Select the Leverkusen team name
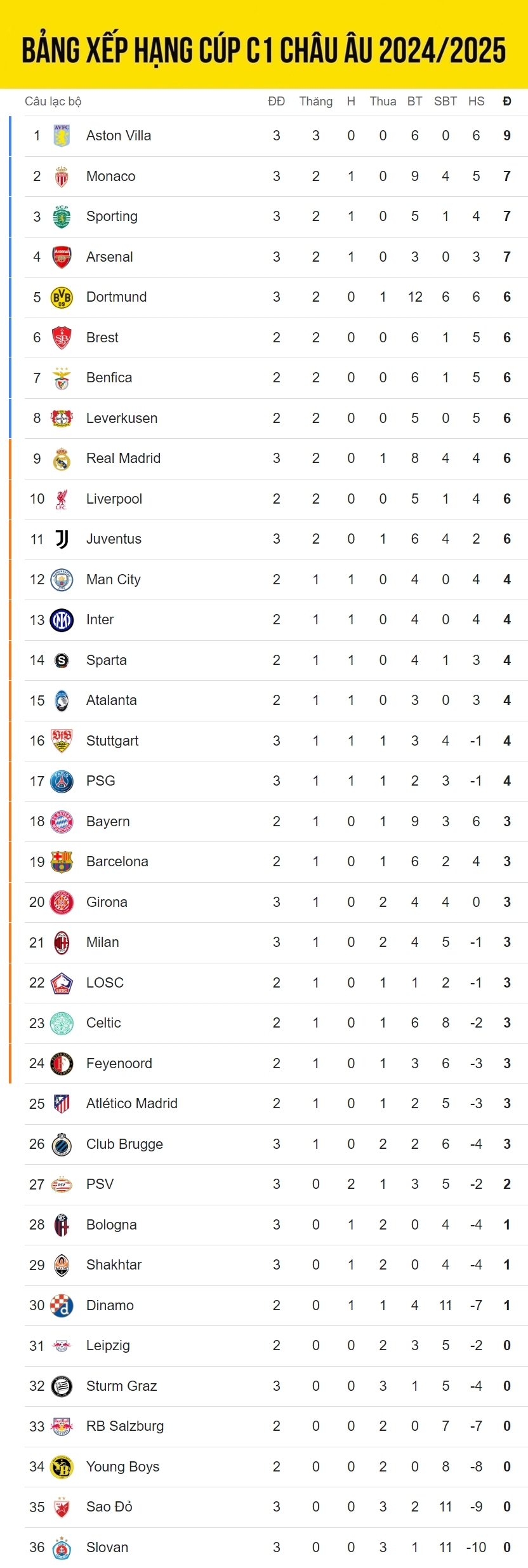 (122, 418)
